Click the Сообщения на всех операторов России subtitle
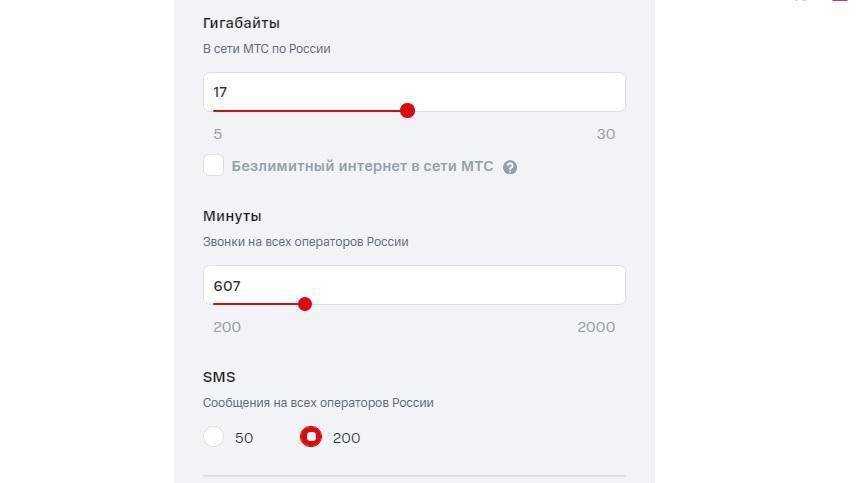The height and width of the screenshot is (483, 865). point(318,403)
